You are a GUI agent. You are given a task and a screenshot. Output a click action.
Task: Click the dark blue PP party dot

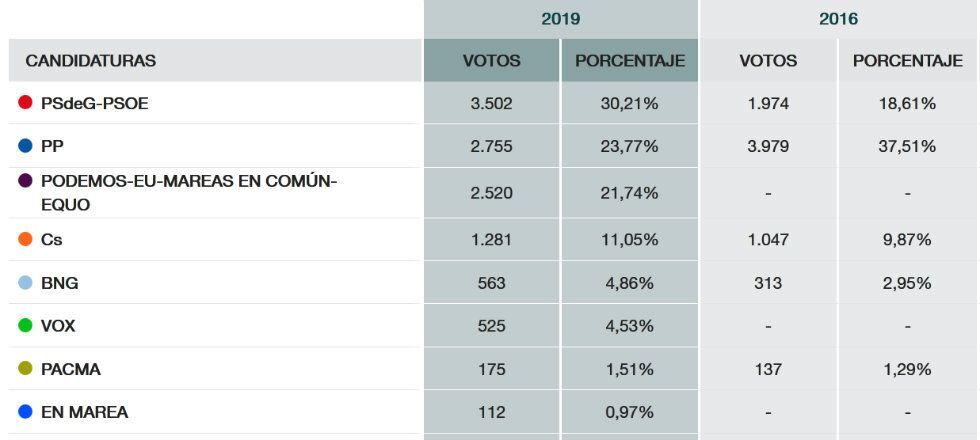coord(26,146)
